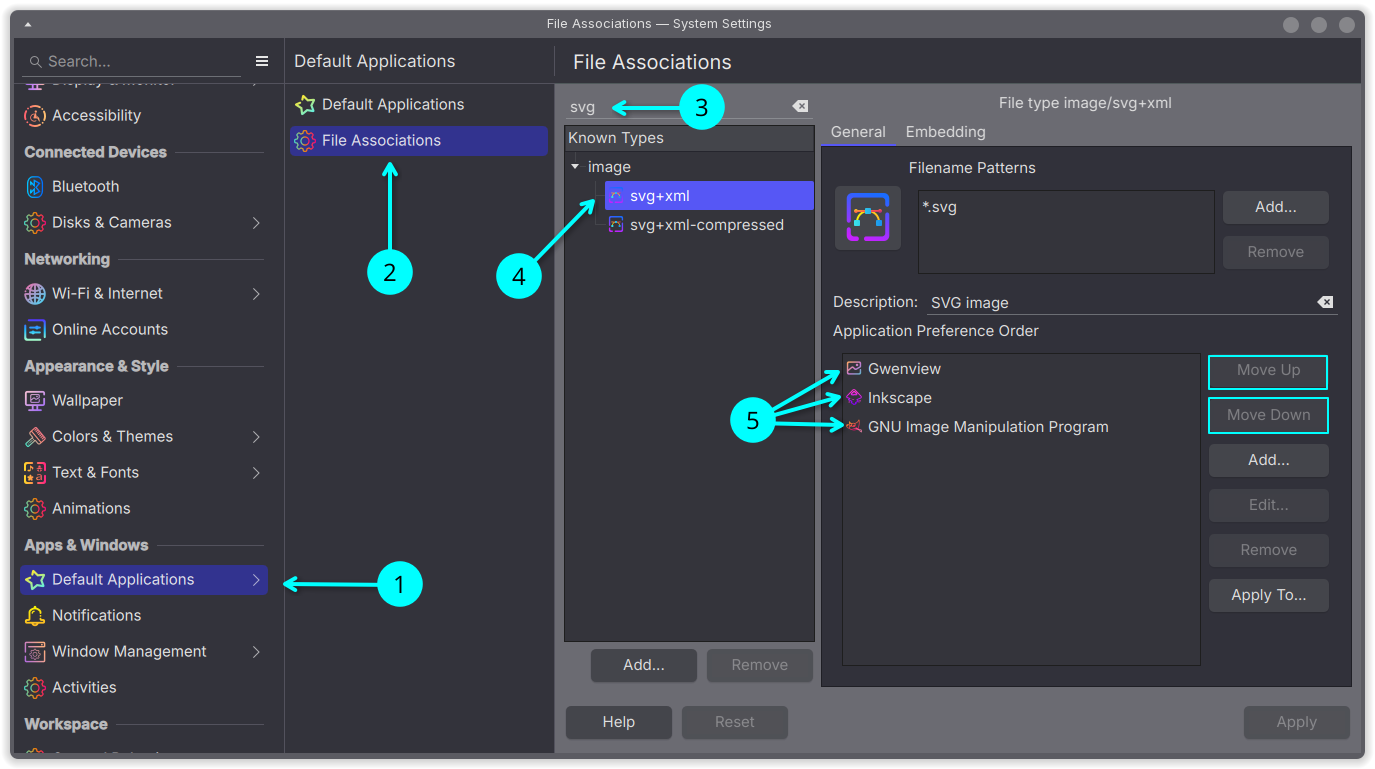
Task: Click the Wallpaper icon
Action: click(35, 401)
